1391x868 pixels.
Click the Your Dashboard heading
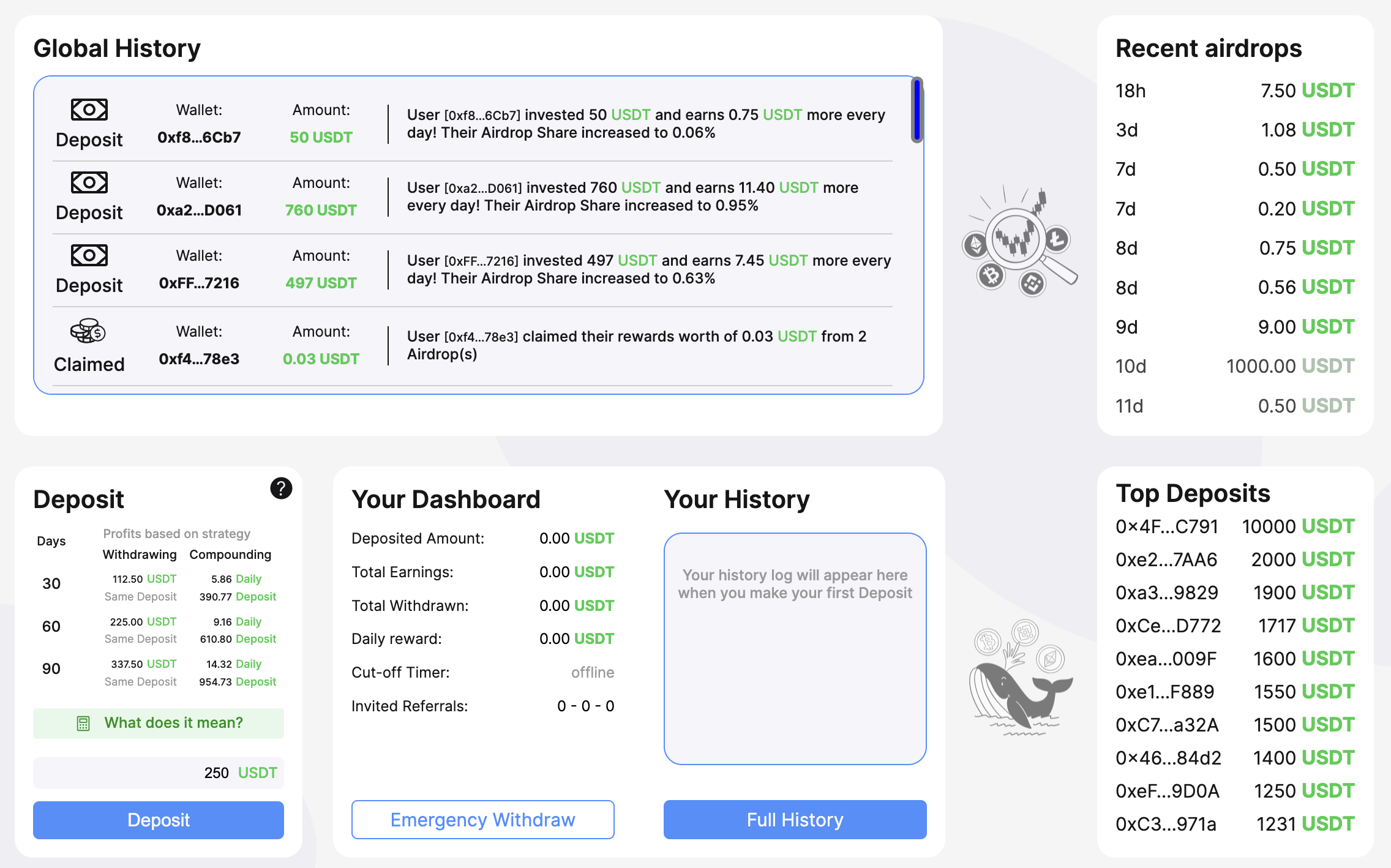(446, 499)
